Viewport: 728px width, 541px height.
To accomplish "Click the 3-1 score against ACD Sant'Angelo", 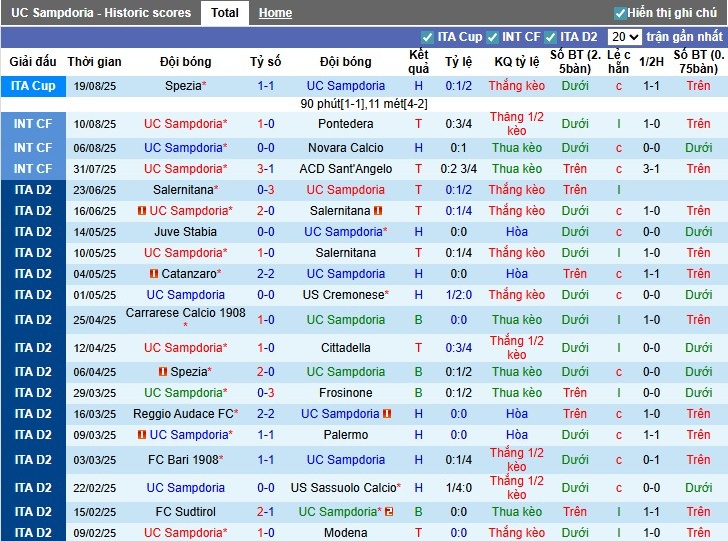I will point(266,169).
